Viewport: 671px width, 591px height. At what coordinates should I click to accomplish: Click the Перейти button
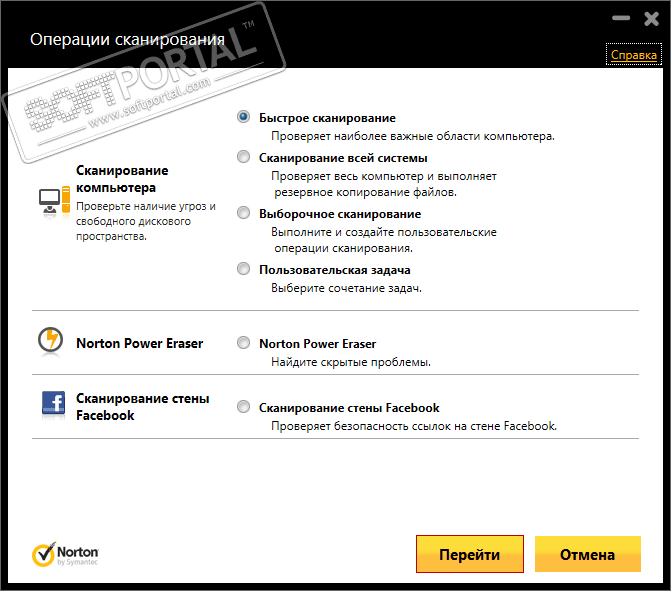(x=470, y=554)
